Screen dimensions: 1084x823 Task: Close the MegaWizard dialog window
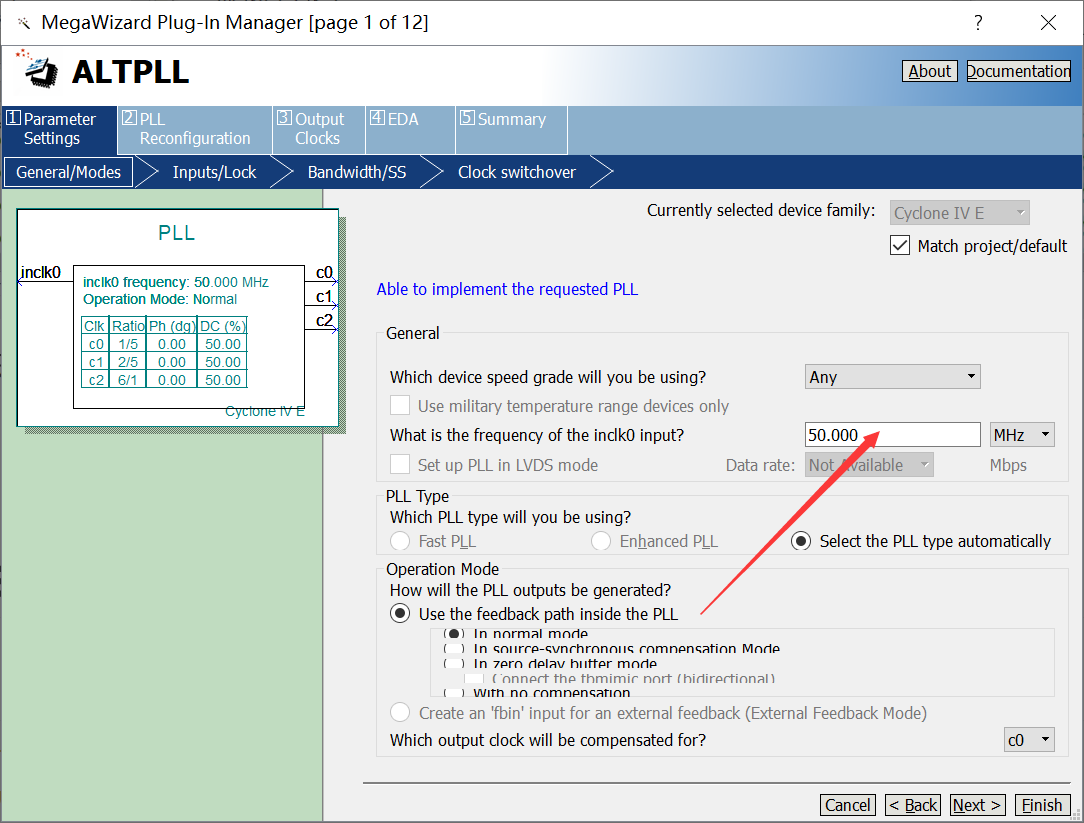click(1049, 23)
